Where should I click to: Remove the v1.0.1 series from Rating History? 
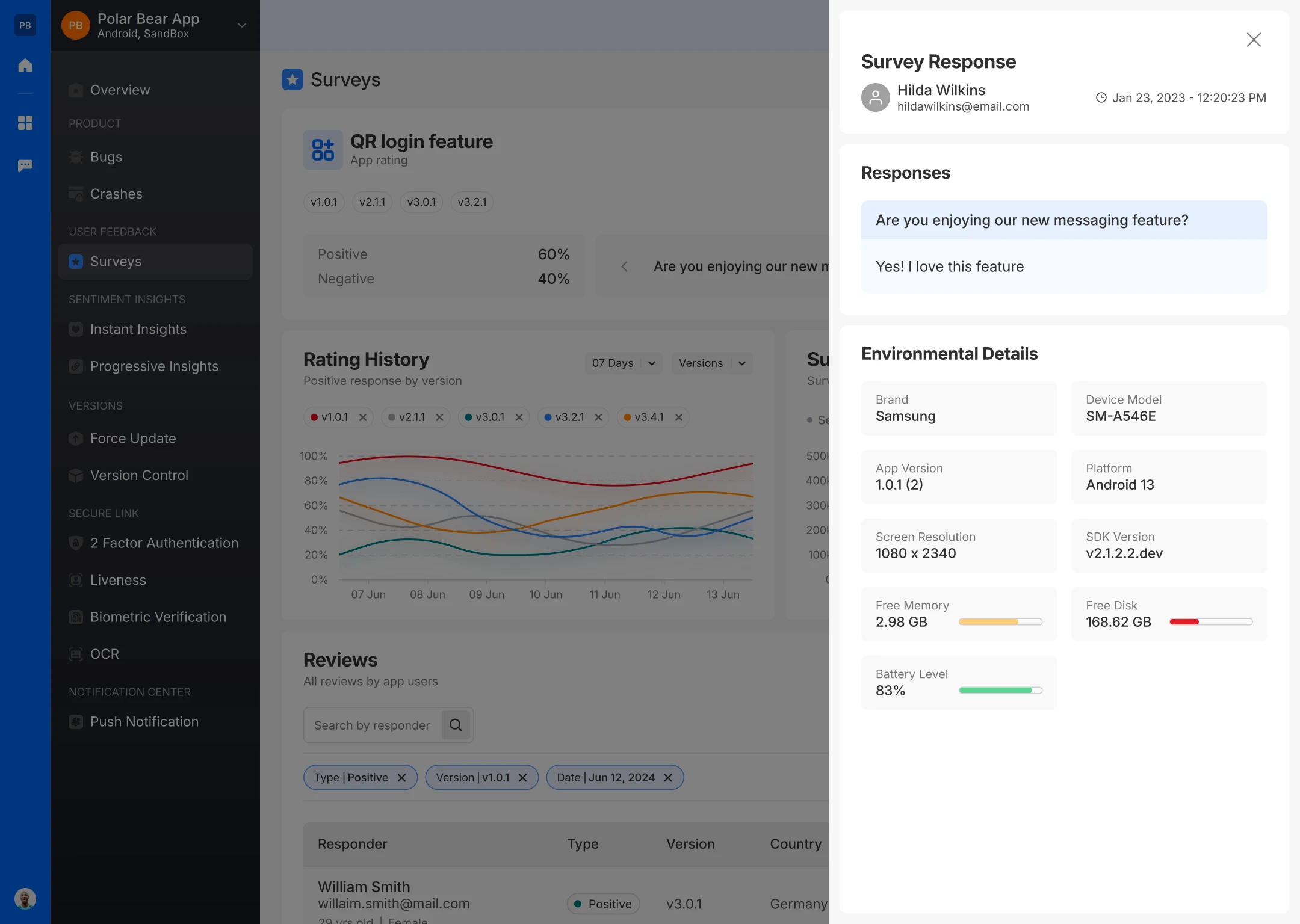[x=363, y=417]
